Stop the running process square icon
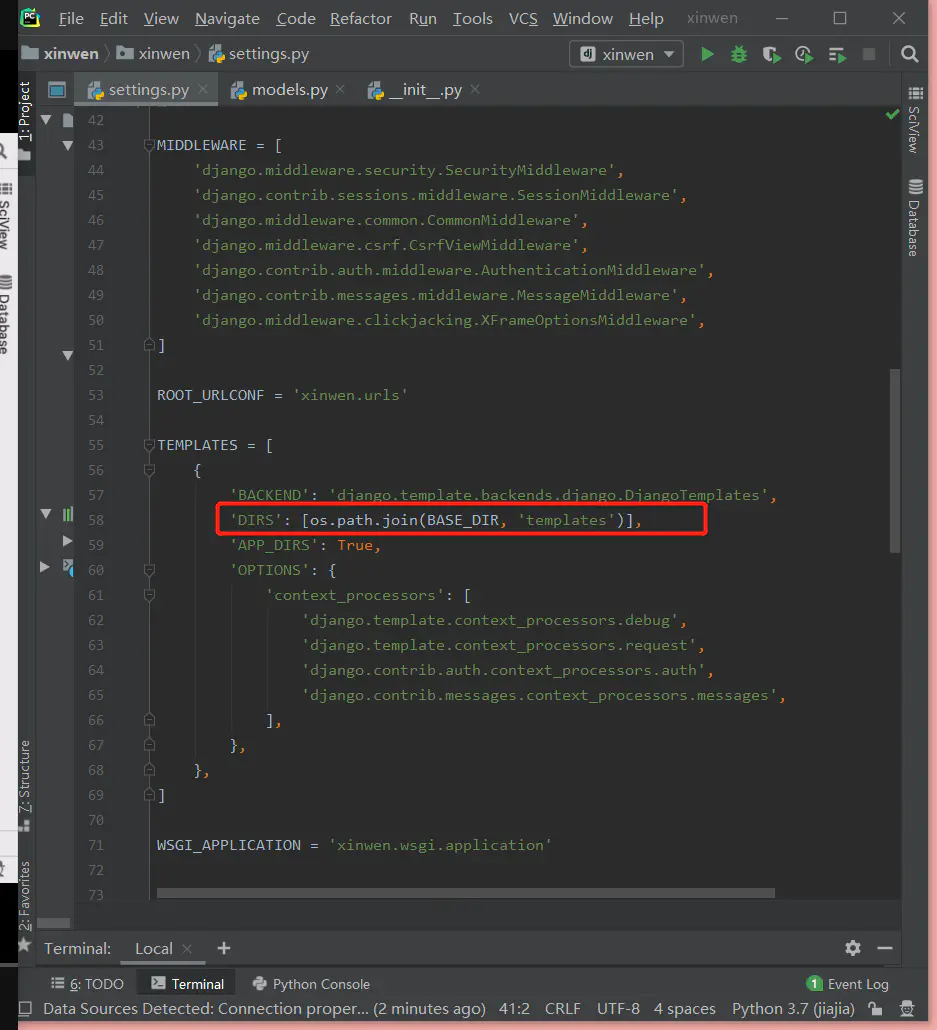Screen dimensions: 937x1030 tap(869, 54)
